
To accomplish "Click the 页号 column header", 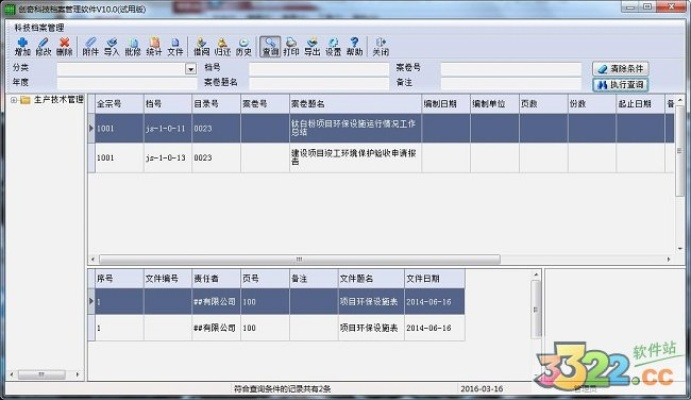I will coord(265,279).
